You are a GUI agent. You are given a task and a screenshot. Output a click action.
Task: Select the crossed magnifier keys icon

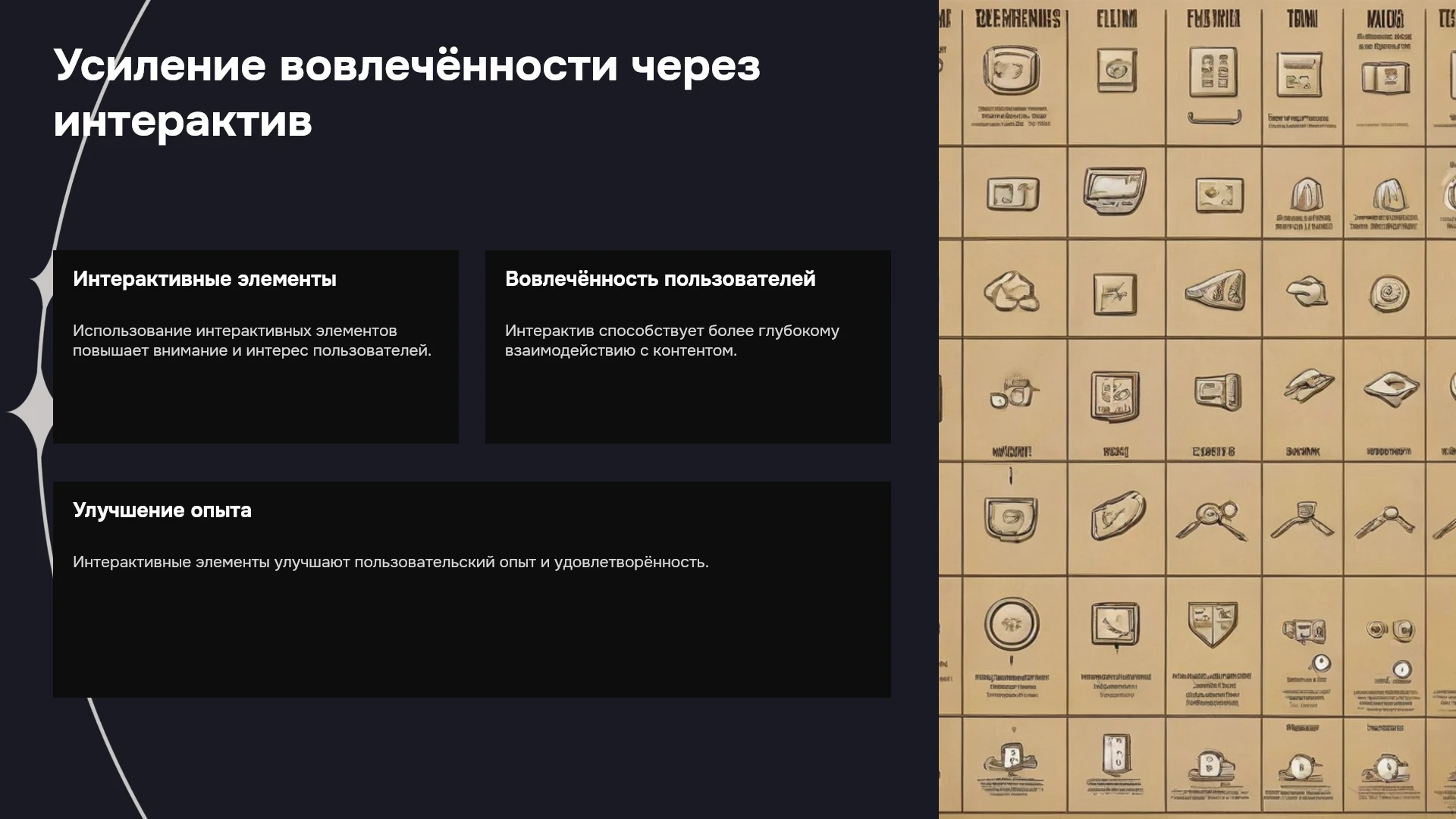(1212, 520)
